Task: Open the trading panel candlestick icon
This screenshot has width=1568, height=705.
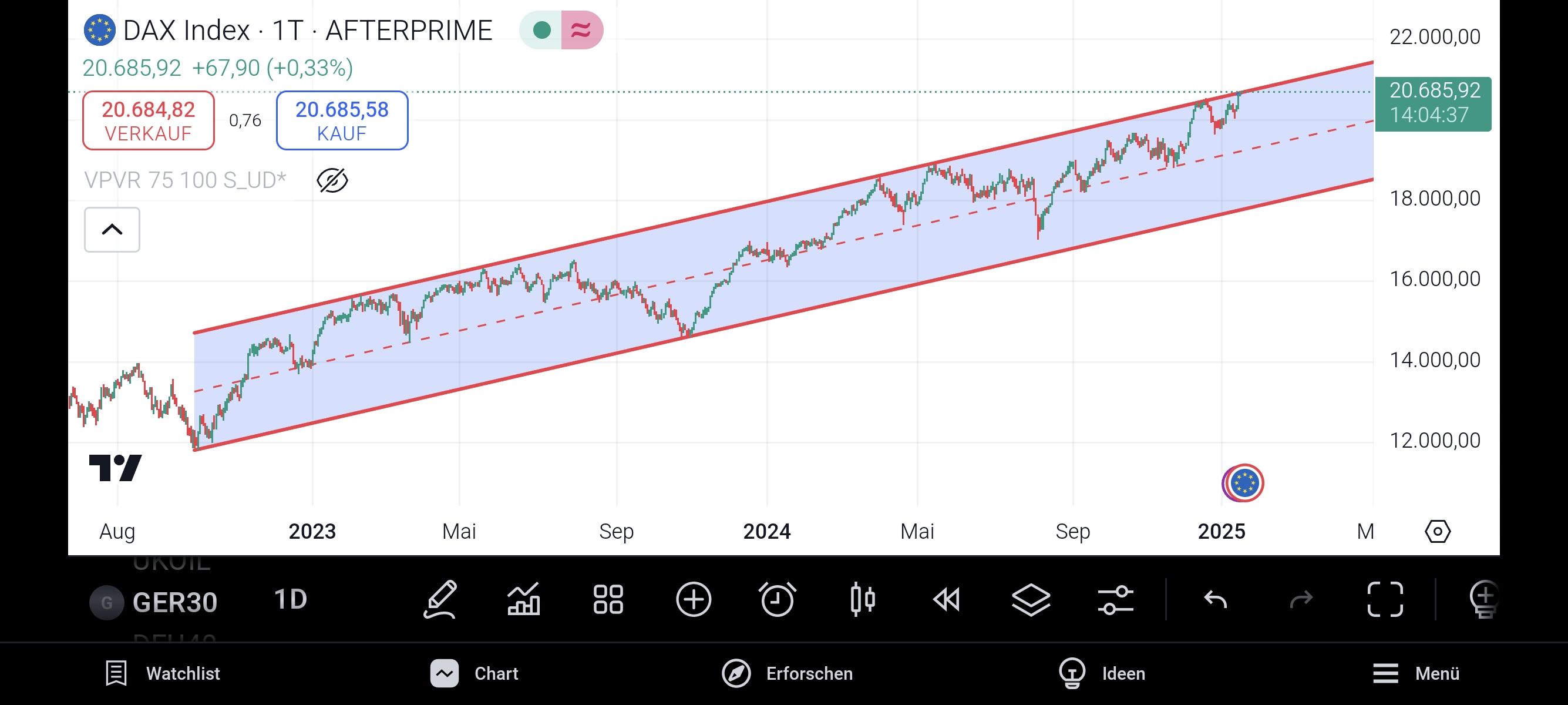Action: pos(863,600)
